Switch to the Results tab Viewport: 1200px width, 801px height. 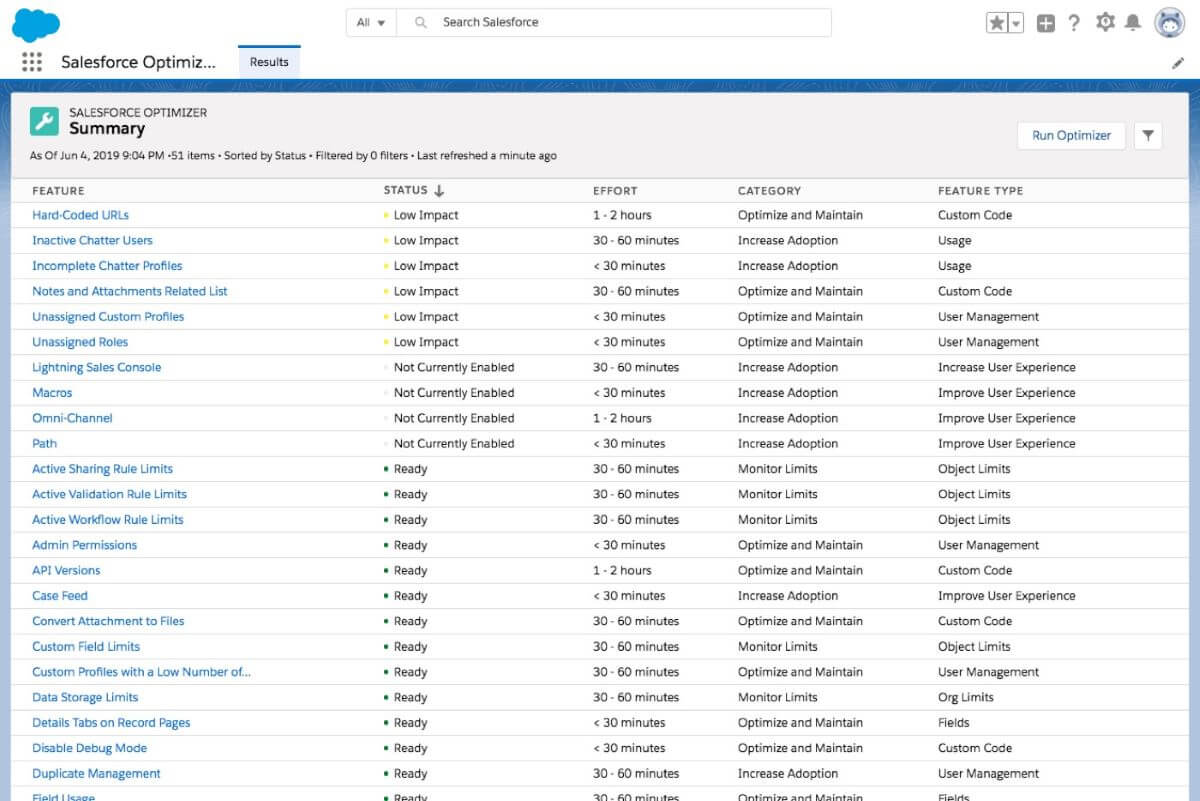(268, 61)
